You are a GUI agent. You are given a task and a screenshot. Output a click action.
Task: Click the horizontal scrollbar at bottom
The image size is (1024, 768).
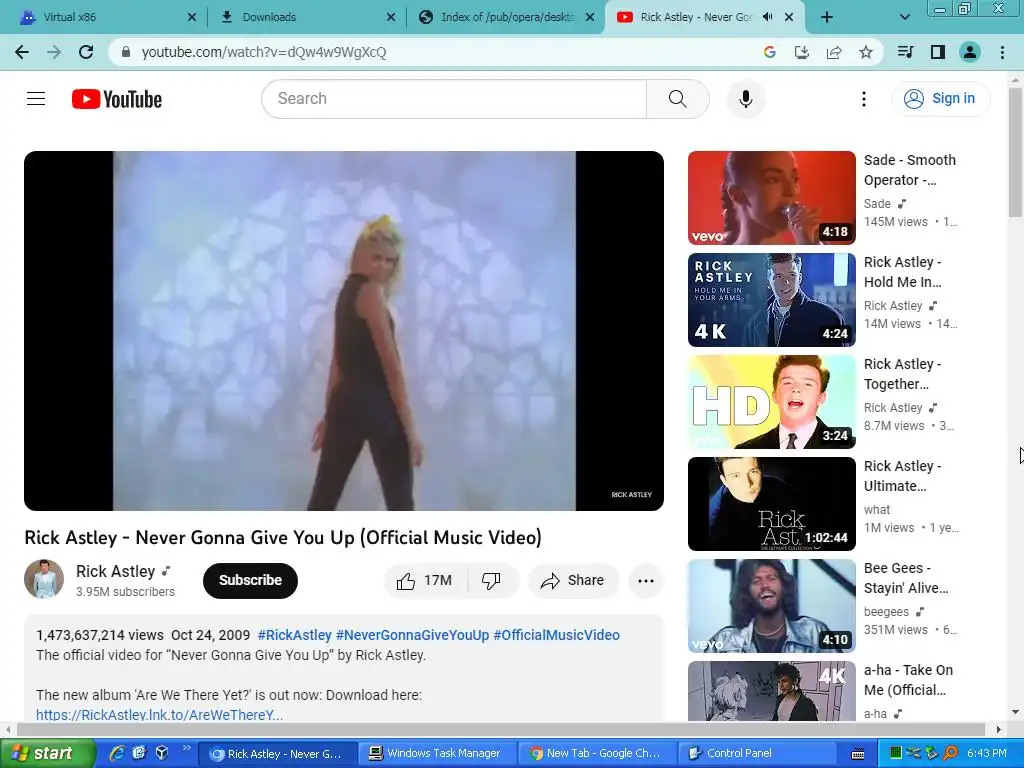501,729
